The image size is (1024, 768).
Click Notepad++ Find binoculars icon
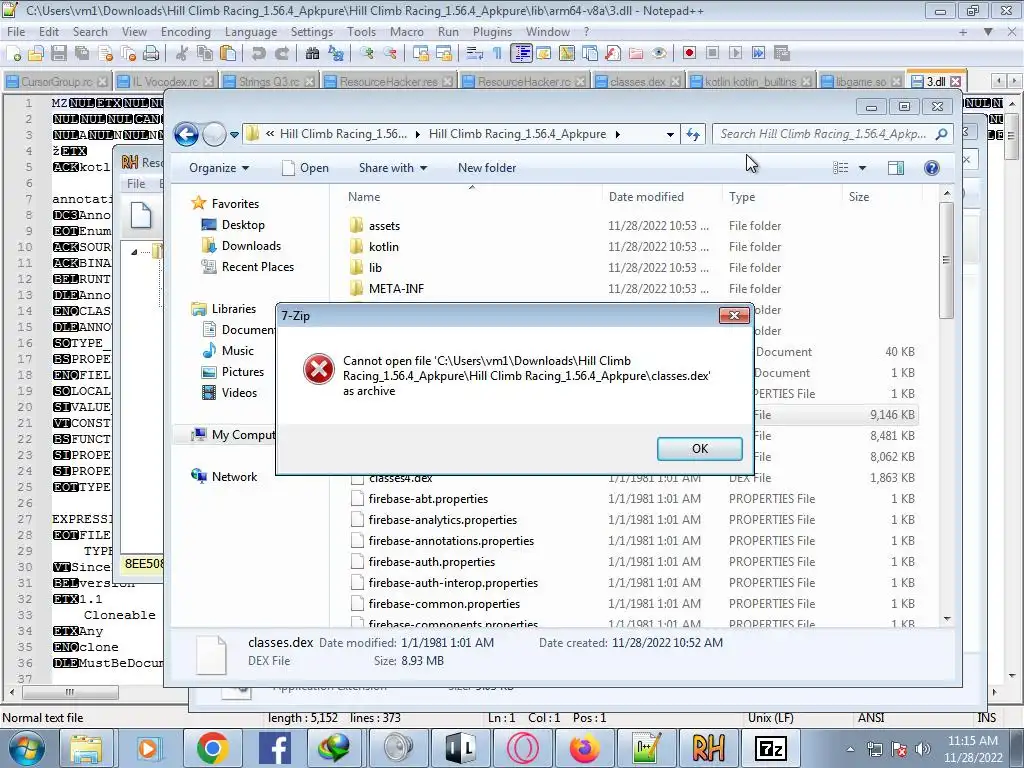point(313,54)
